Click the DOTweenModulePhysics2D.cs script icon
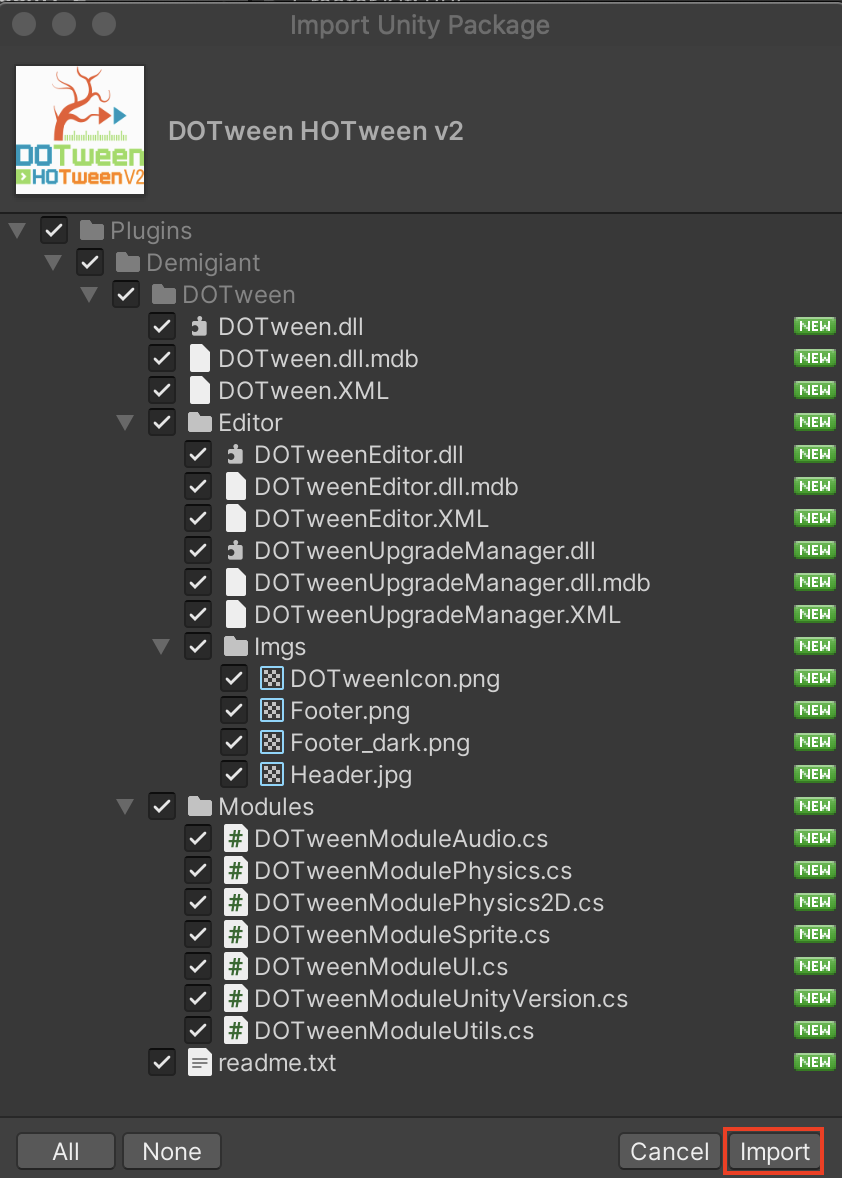This screenshot has width=842, height=1178. [x=236, y=902]
